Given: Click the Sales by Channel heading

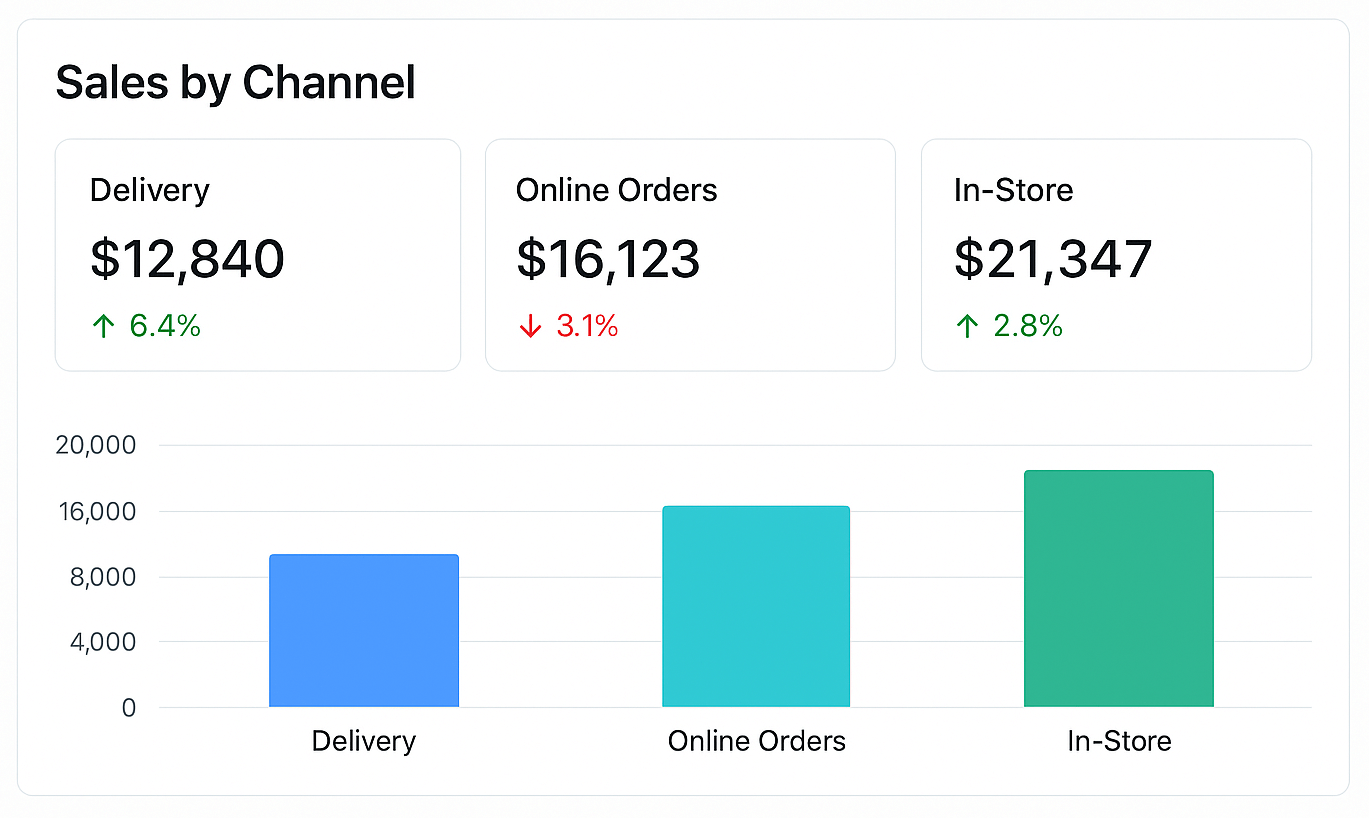Looking at the screenshot, I should (x=235, y=82).
